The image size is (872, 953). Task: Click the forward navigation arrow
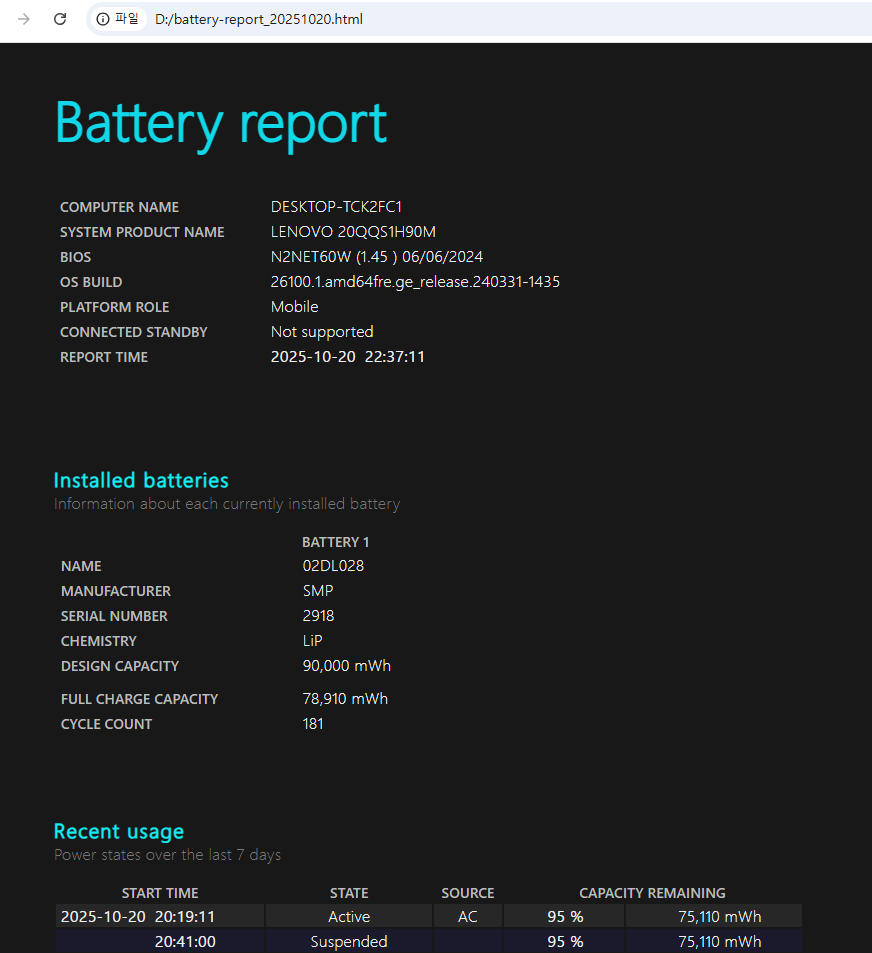click(24, 19)
